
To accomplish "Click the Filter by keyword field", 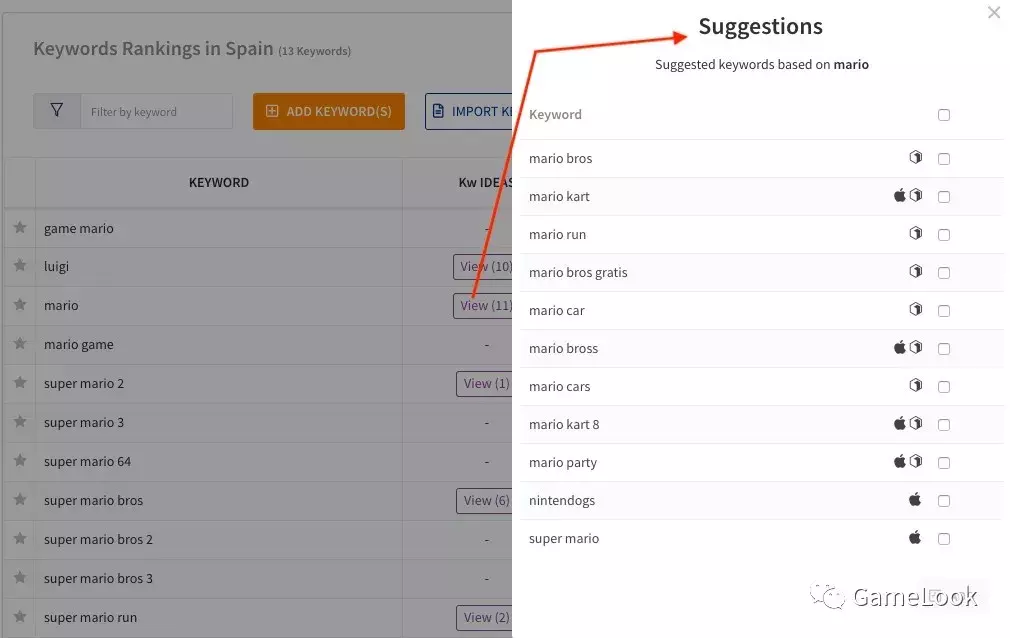I will click(x=157, y=111).
